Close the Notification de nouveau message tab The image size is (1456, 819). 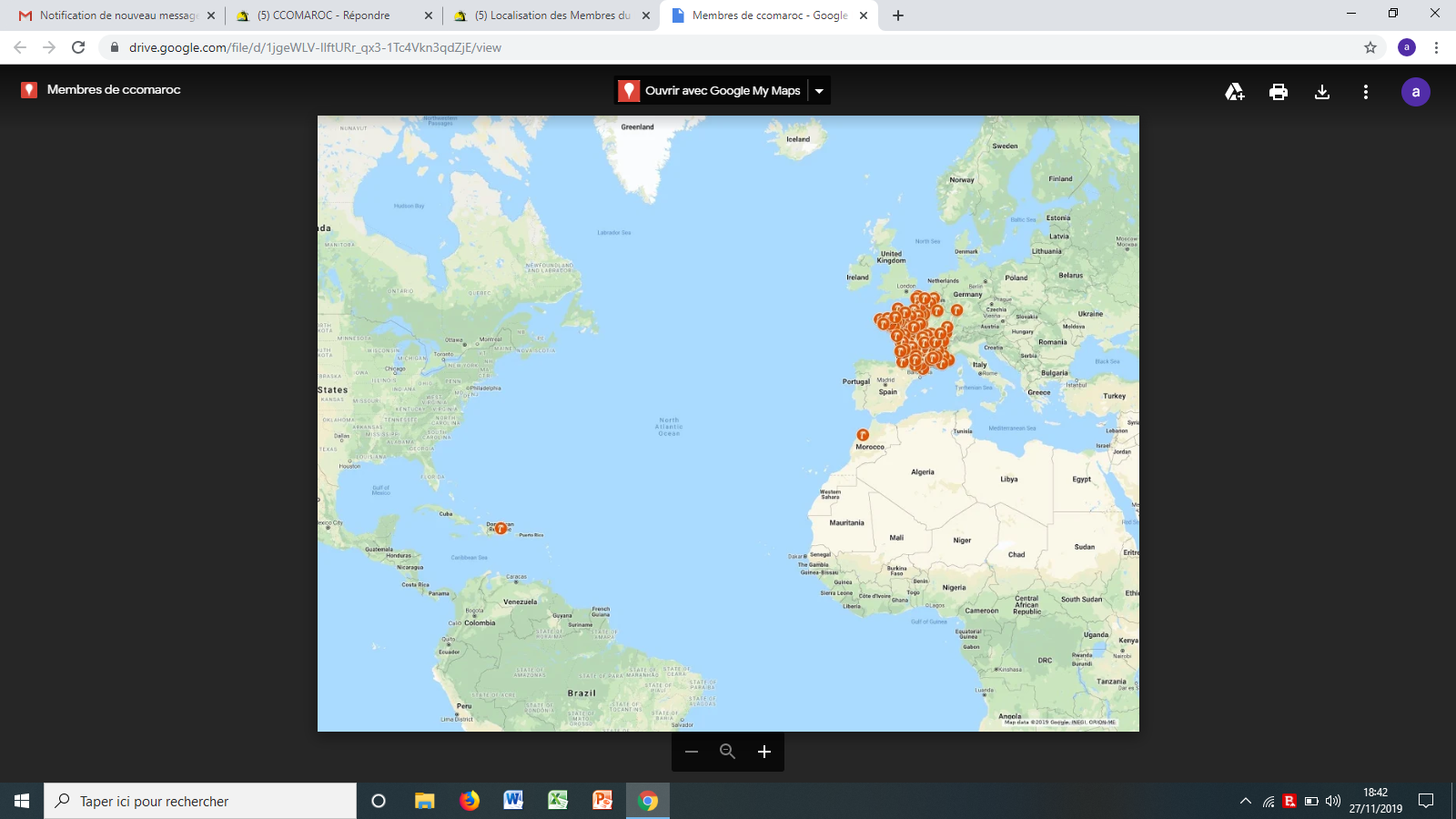(x=211, y=15)
